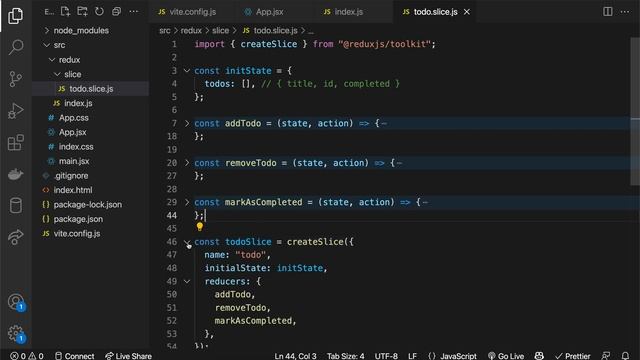
Task: Open the Live Share activity bar icon
Action: (16, 237)
